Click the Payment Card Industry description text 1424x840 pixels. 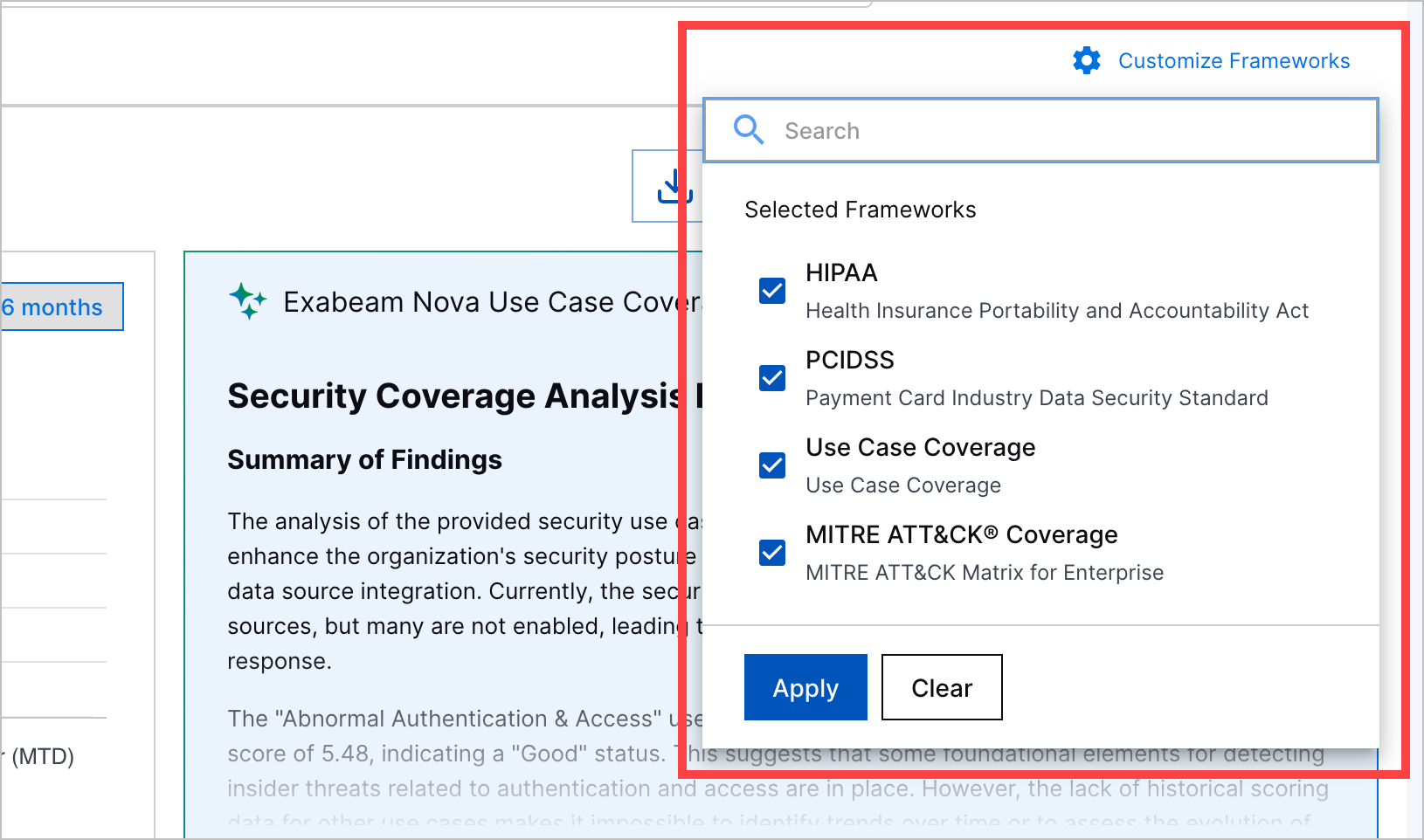[1036, 398]
